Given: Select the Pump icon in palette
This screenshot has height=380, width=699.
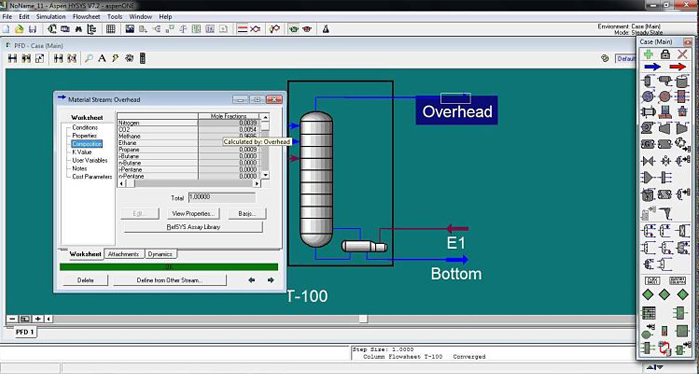Looking at the screenshot, I should coord(648,128).
